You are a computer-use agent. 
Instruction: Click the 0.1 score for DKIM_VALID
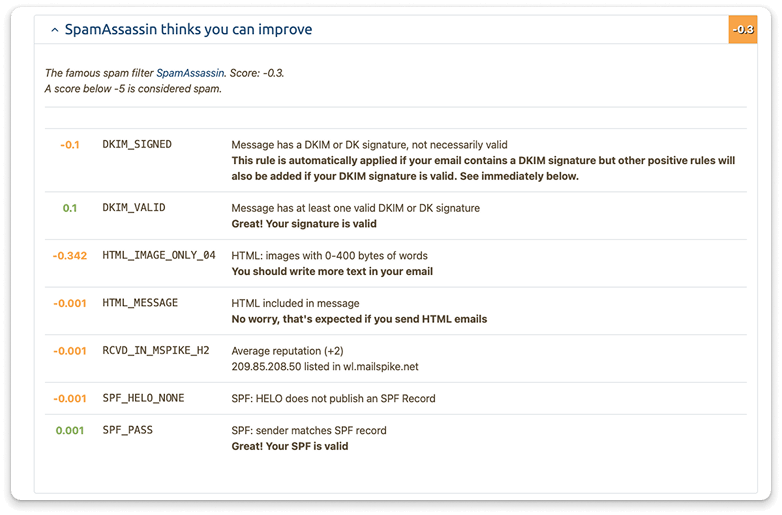[x=70, y=208]
